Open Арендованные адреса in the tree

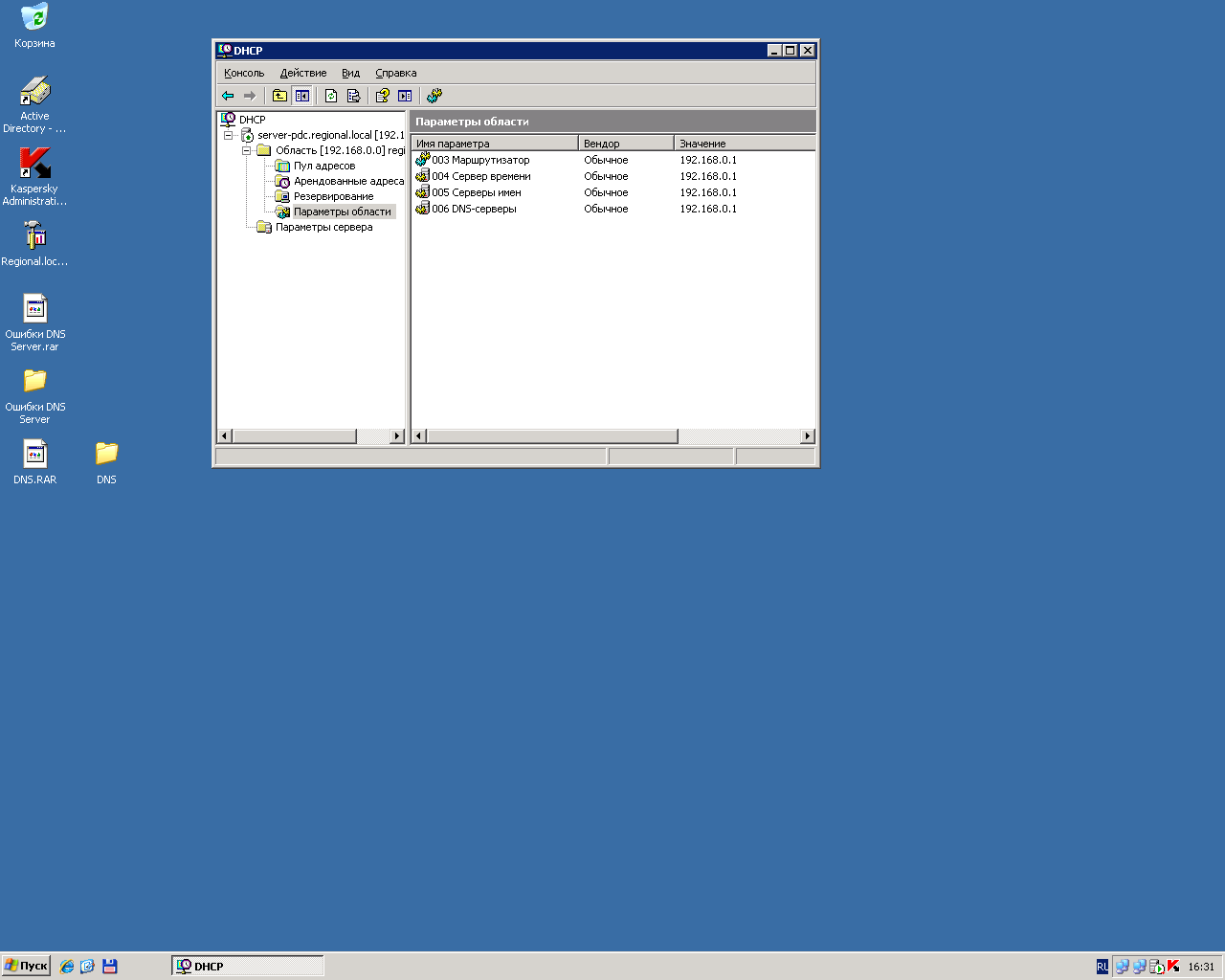[x=348, y=181]
